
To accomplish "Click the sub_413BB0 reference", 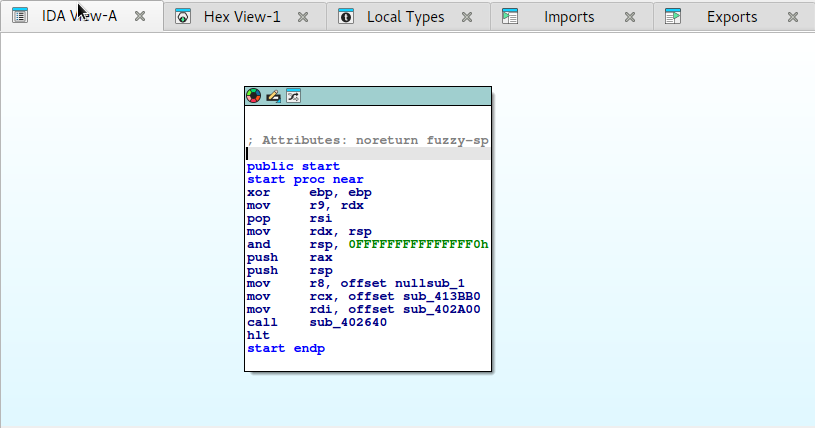I will [442, 296].
